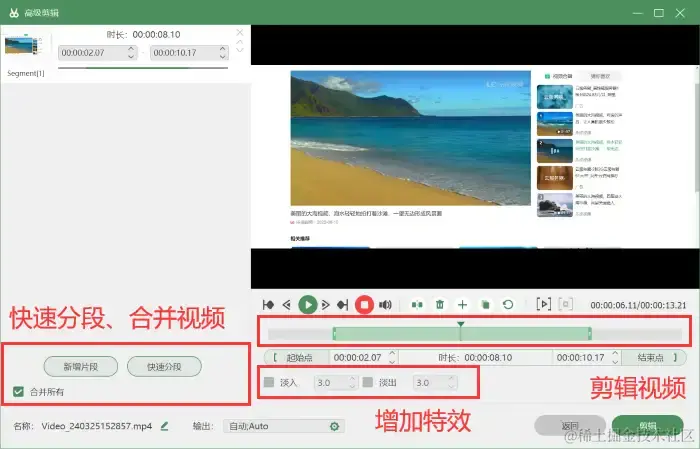Play the video preview
The width and height of the screenshot is (700, 449).
pos(308,305)
